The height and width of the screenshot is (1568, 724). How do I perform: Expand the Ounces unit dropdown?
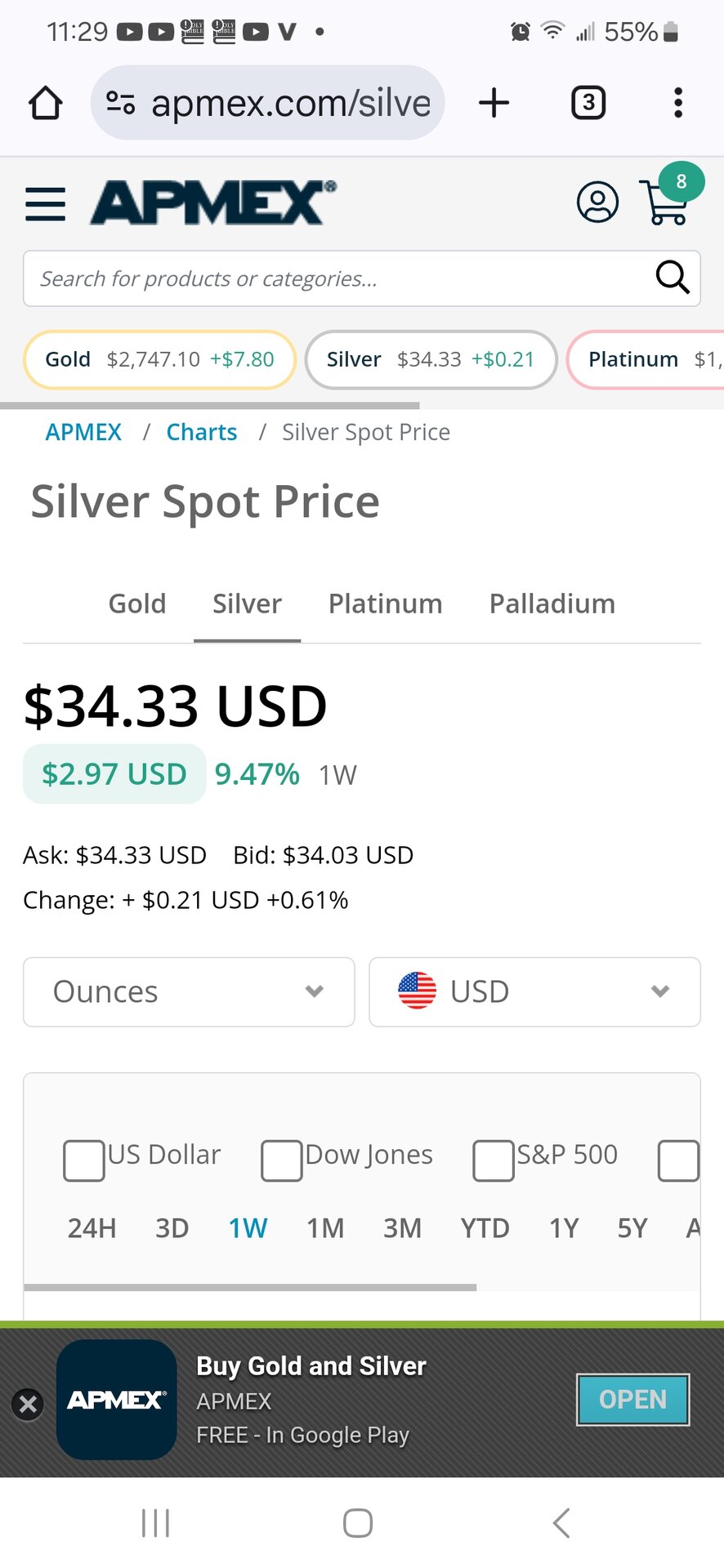(189, 991)
